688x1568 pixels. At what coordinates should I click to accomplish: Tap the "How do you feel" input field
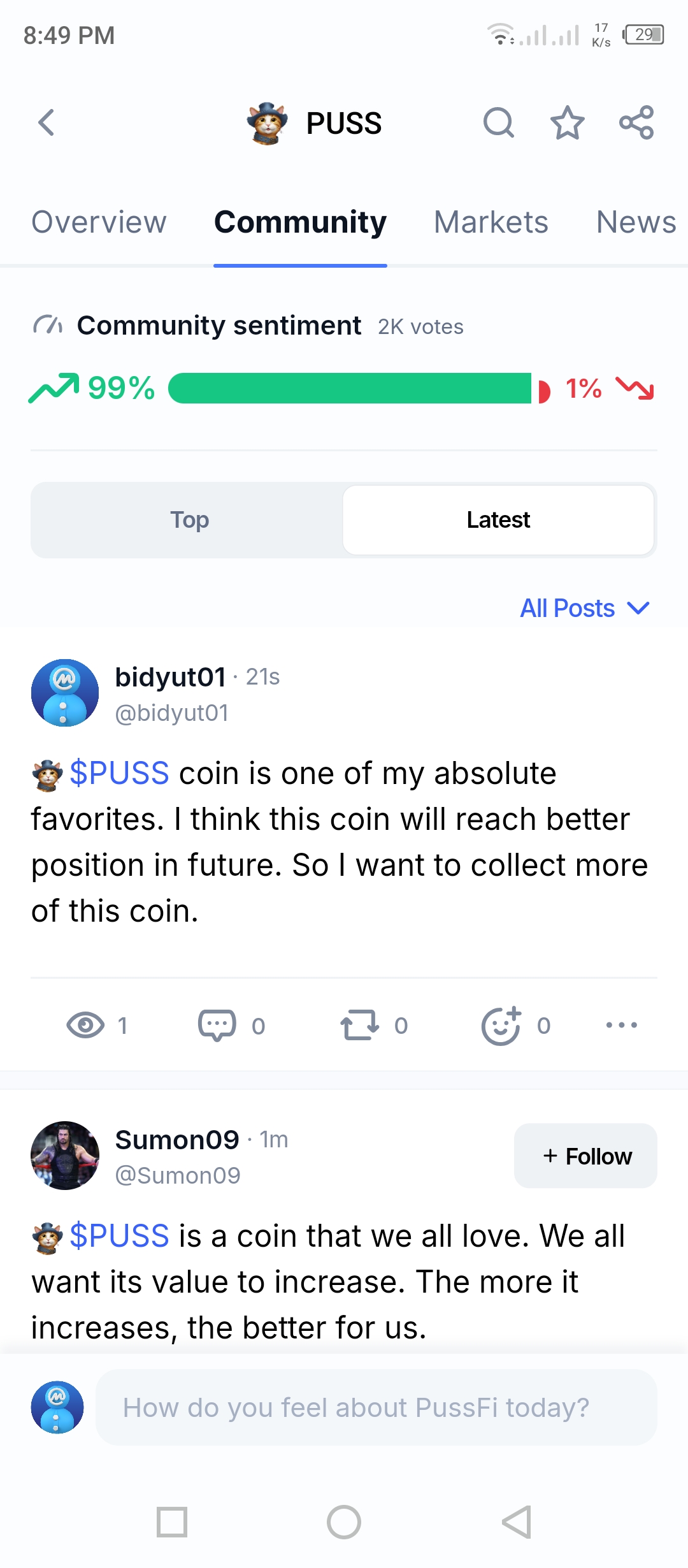click(376, 1407)
